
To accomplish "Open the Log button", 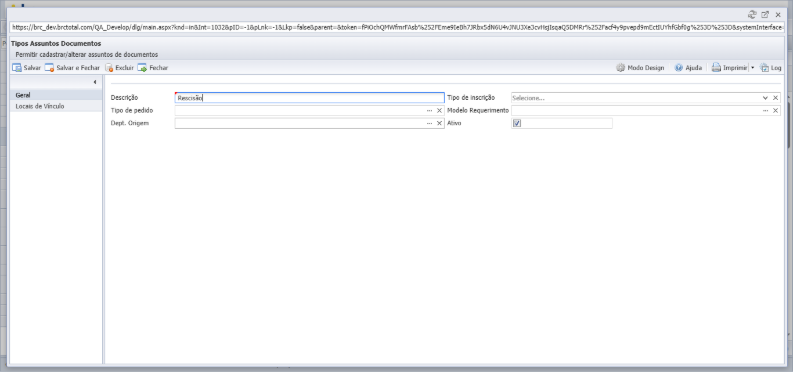I will (771, 68).
